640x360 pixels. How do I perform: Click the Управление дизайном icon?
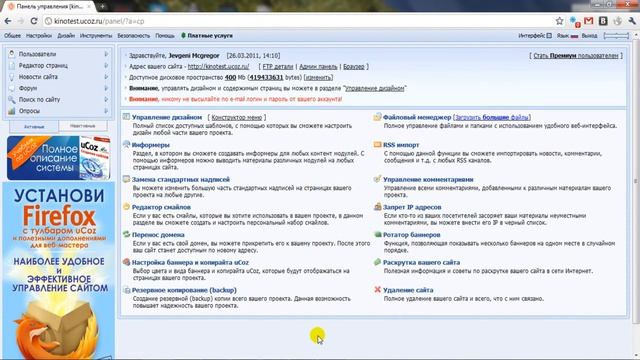coord(127,117)
